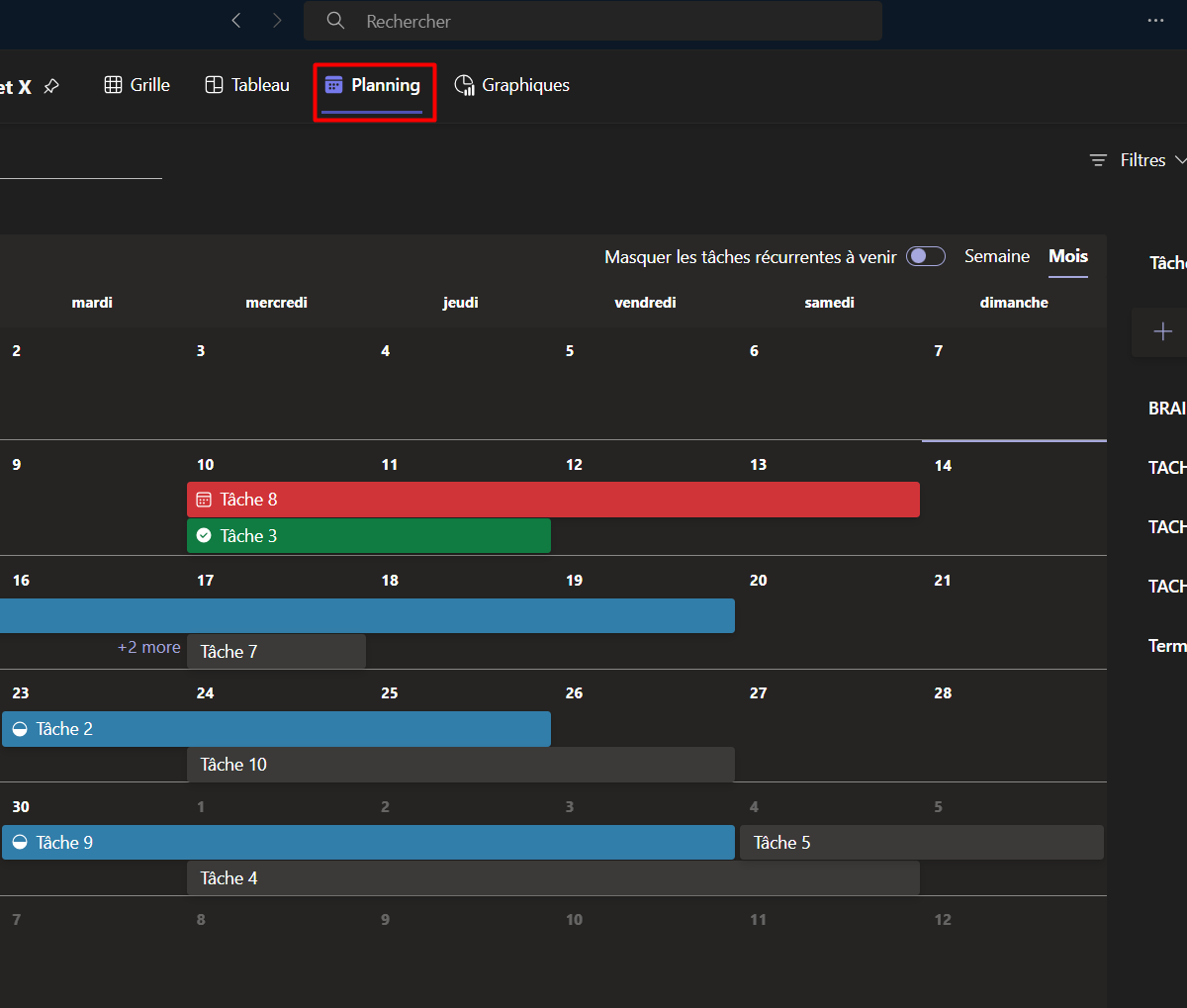Open the Graphiques tab

pos(512,85)
